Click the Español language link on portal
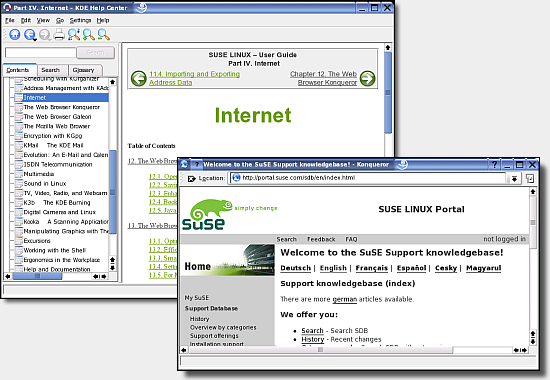This screenshot has width=550, height=380. [x=411, y=268]
